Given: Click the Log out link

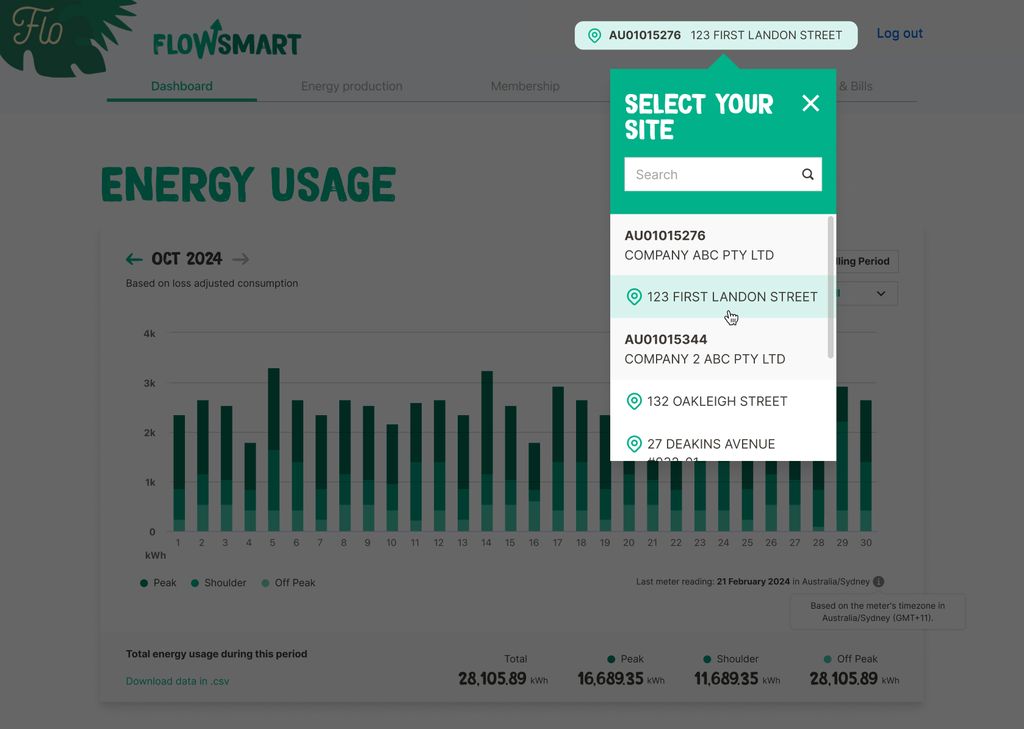Looking at the screenshot, I should (899, 33).
